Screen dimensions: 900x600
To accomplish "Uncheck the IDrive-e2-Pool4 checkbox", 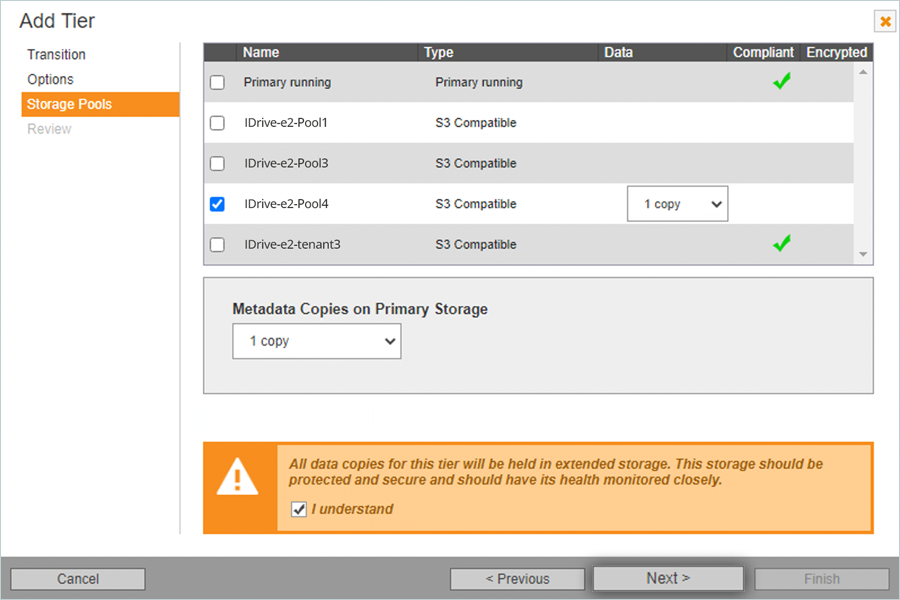I will [x=217, y=204].
